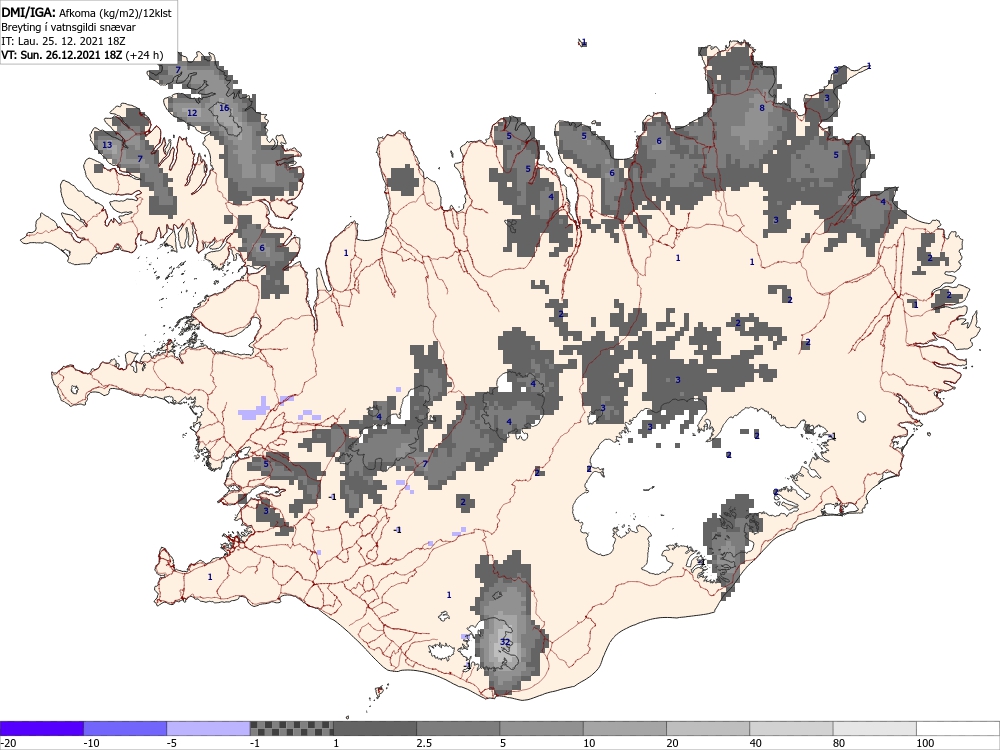Image resolution: width=1000 pixels, height=750 pixels.
Task: Click the light lavender -5 to -1 legend swatch
Action: point(209,728)
